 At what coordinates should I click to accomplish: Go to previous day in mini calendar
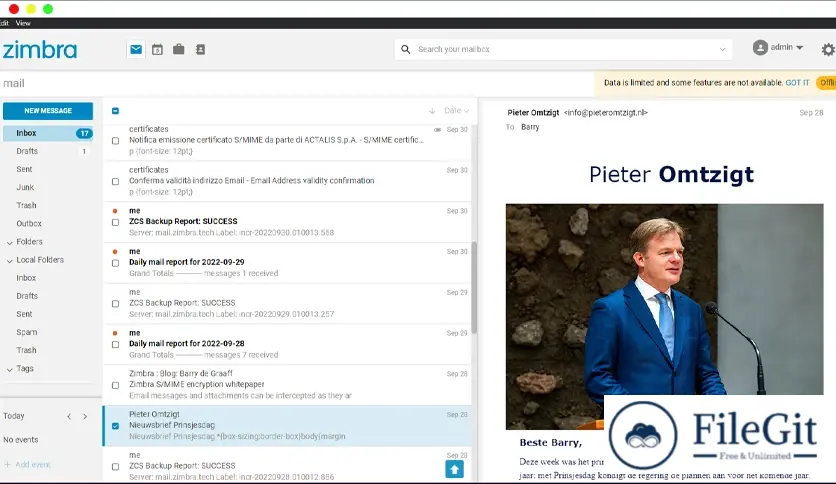click(x=69, y=416)
